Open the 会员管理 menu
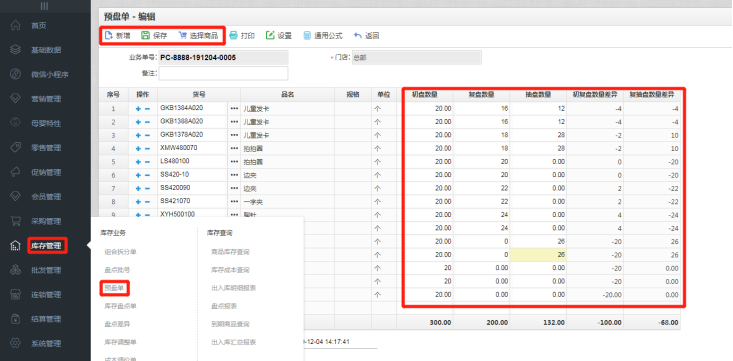Screen dimensions: 733x361 (x=46, y=196)
